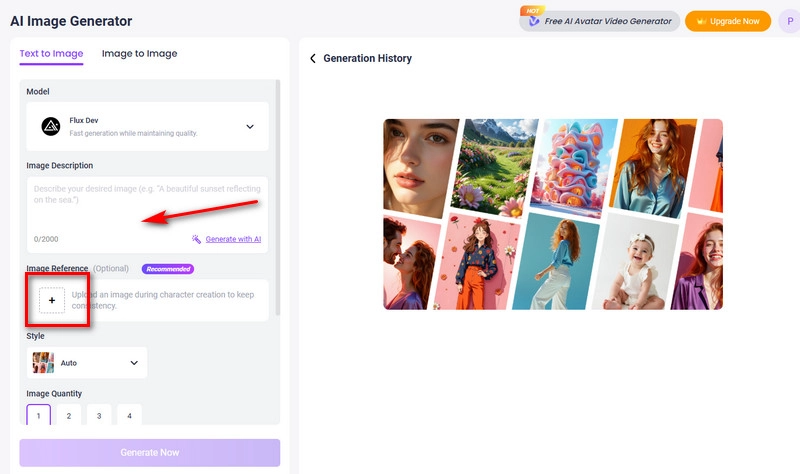Select the Text to Image tab

pyautogui.click(x=51, y=54)
